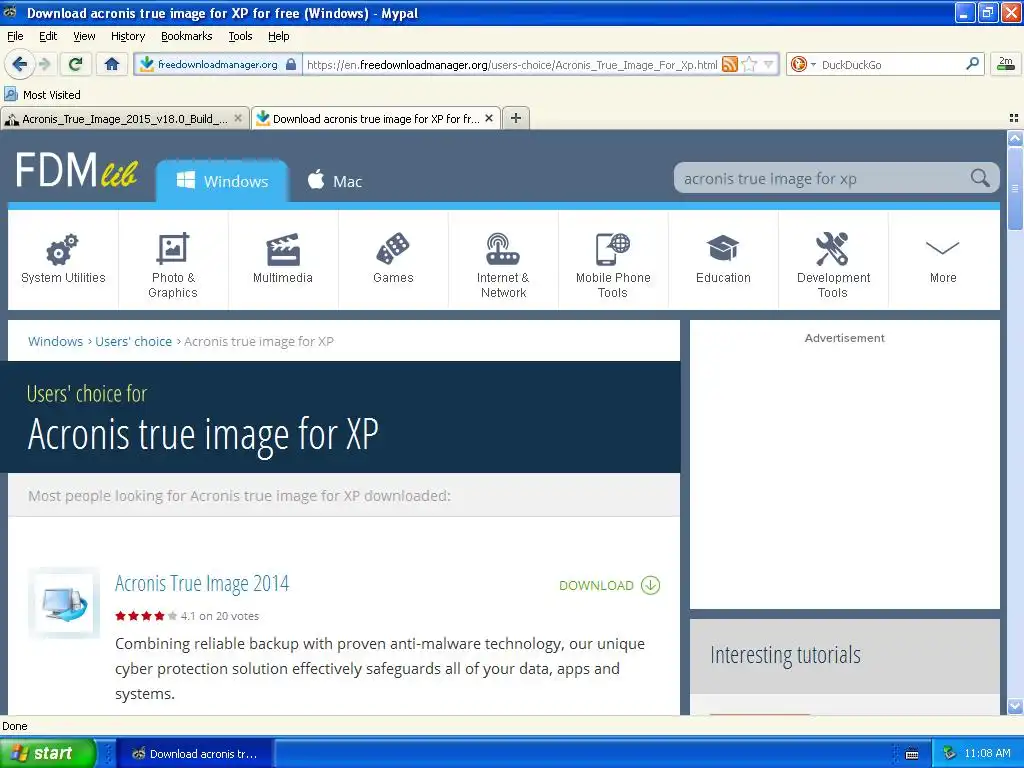The image size is (1024, 768).
Task: Open the System Utilities category
Action: tap(63, 259)
